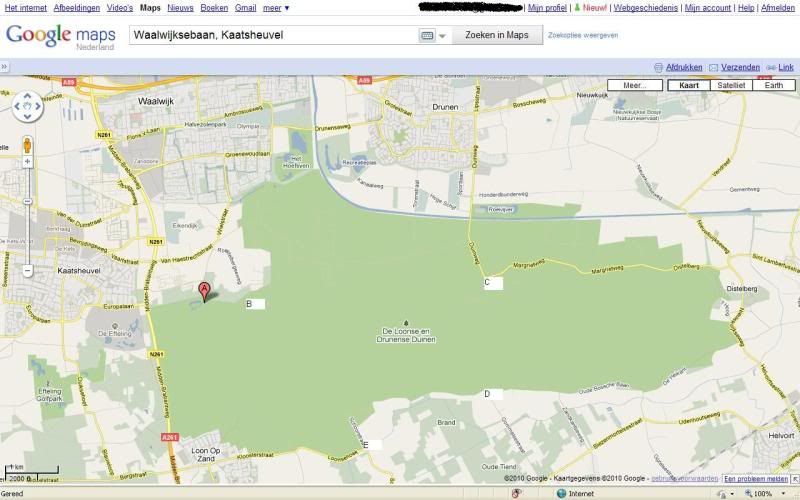Click Afmelden to sign out
Image resolution: width=800 pixels, height=500 pixels.
click(x=778, y=8)
